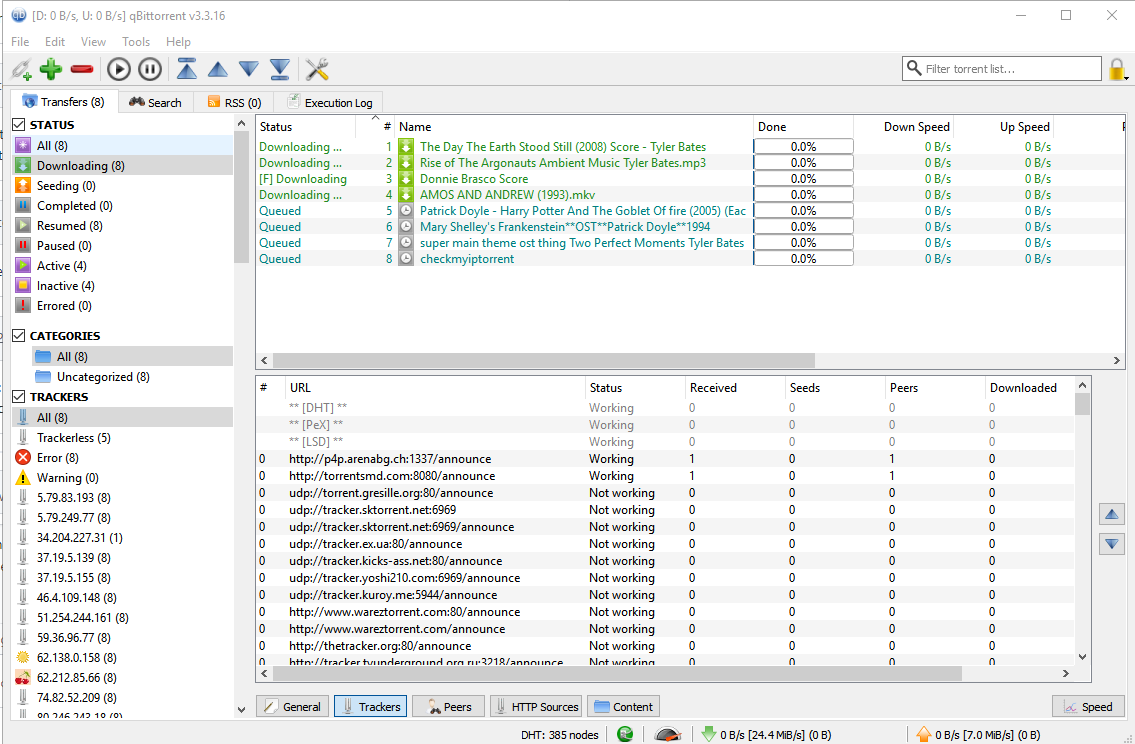This screenshot has height=744, width=1135.
Task: Switch to the Execution Log tab
Action: [x=329, y=103]
